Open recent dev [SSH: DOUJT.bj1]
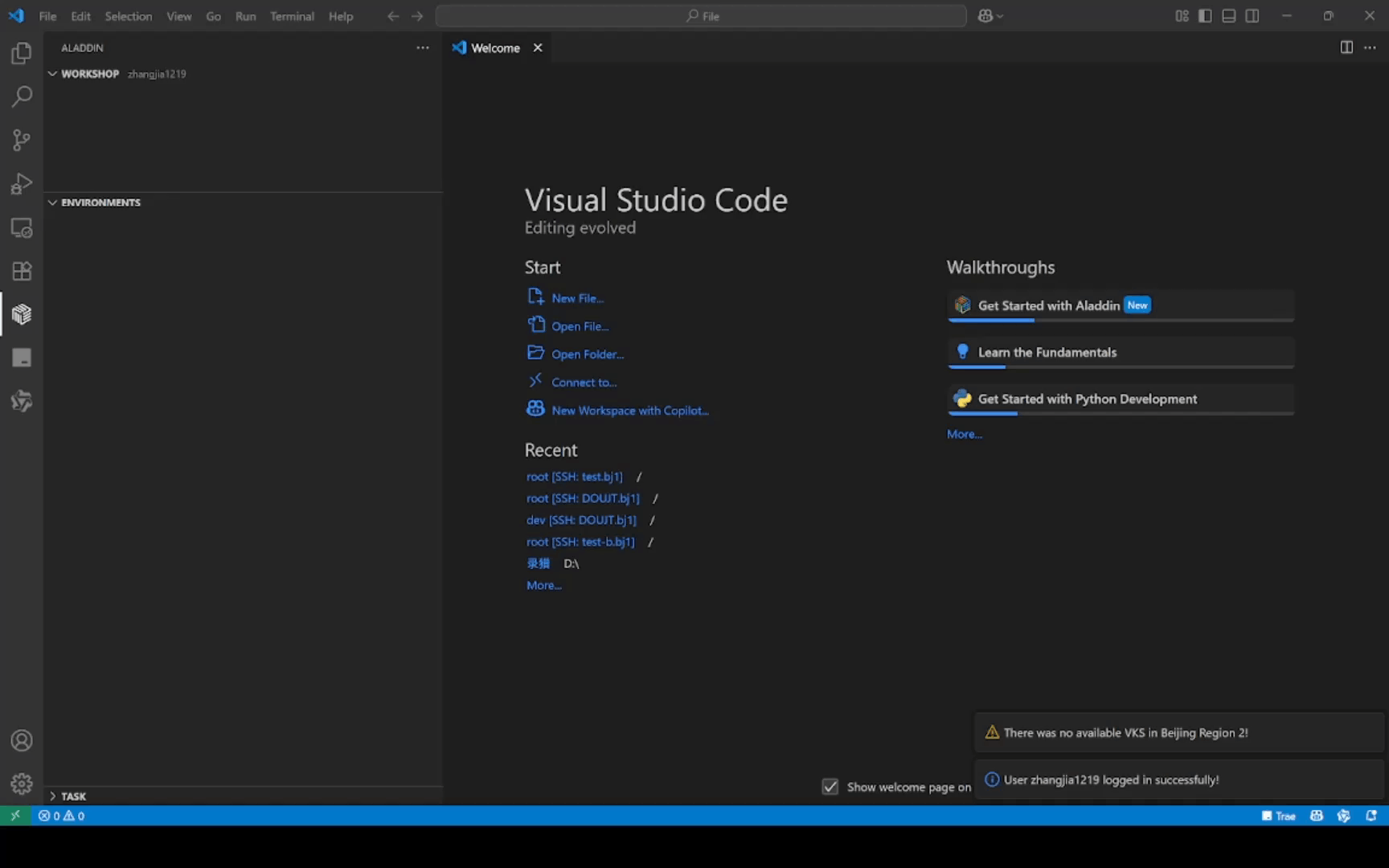The width and height of the screenshot is (1389, 868). tap(581, 520)
